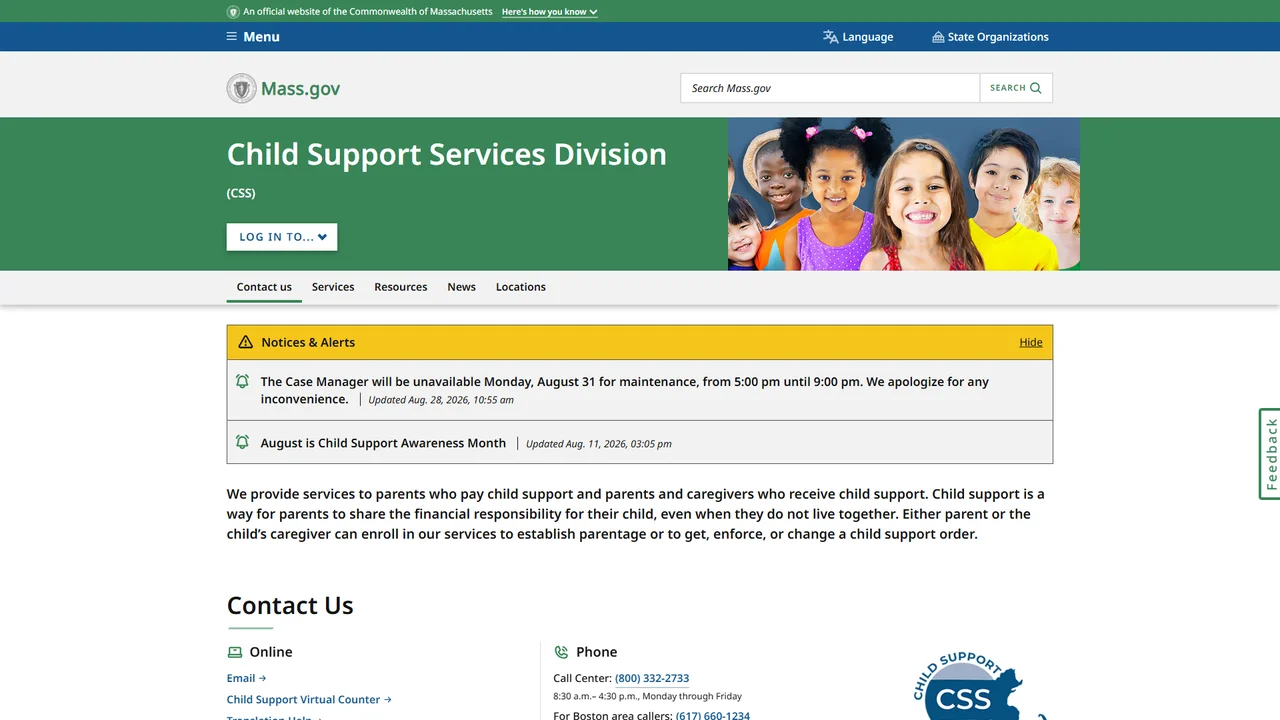Open the hamburger Menu
1280x720 pixels.
click(253, 37)
